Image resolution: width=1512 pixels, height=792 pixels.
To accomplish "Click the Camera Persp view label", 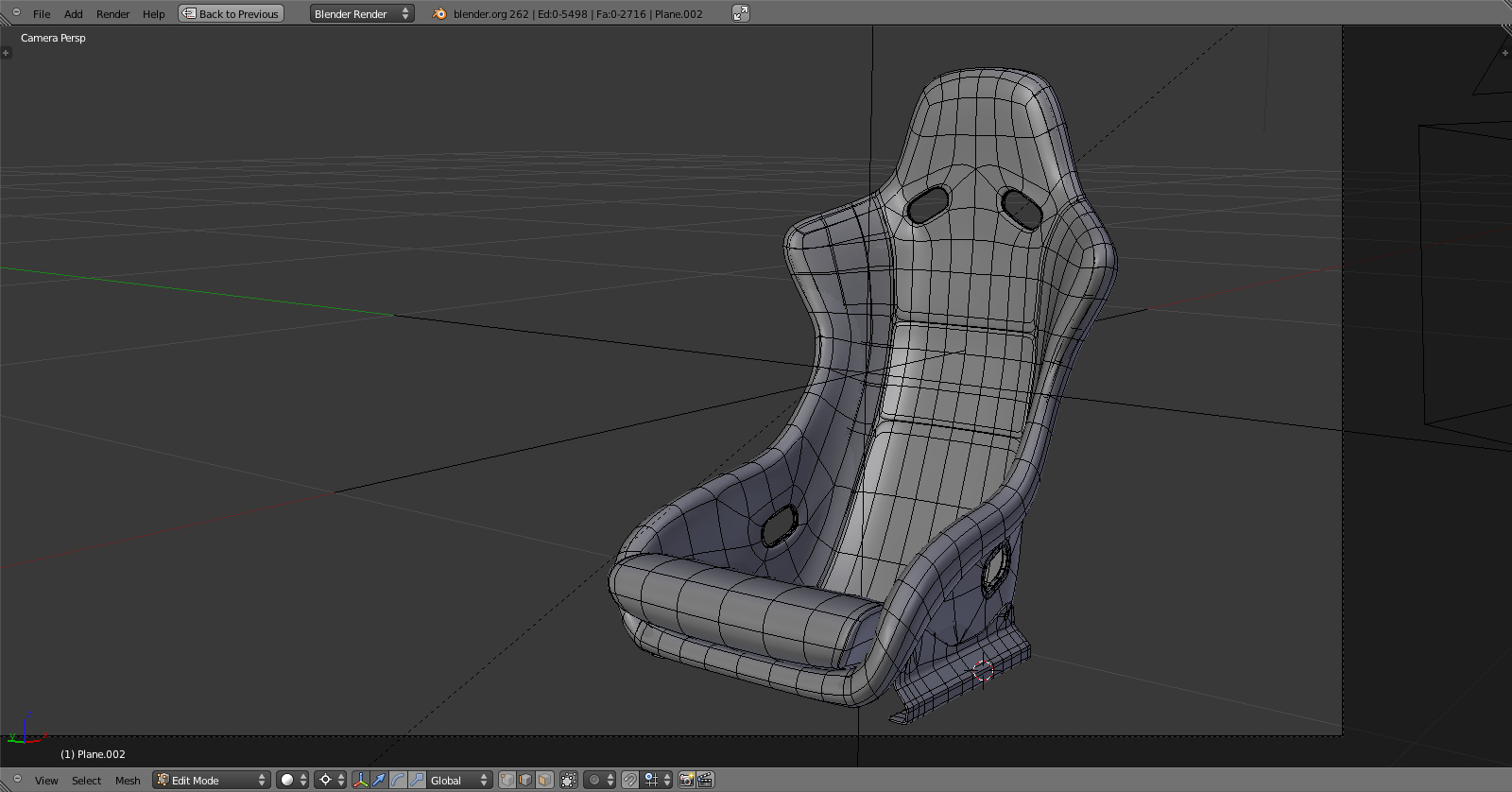I will coord(53,38).
